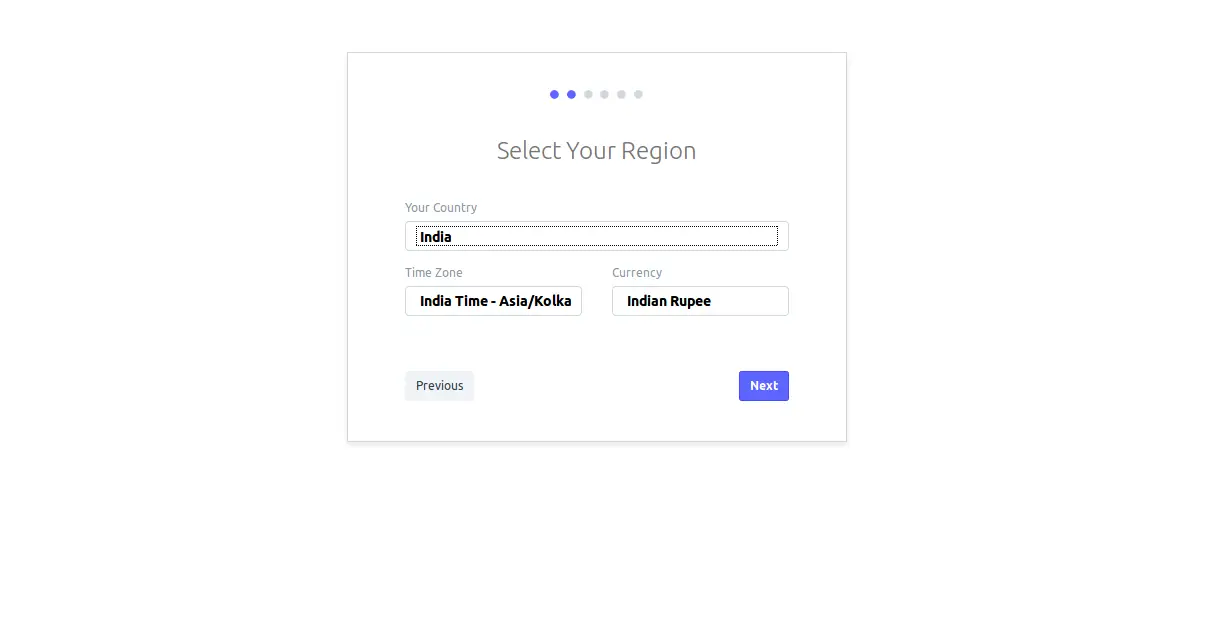
Task: Select the fifth step indicator dot
Action: click(621, 94)
